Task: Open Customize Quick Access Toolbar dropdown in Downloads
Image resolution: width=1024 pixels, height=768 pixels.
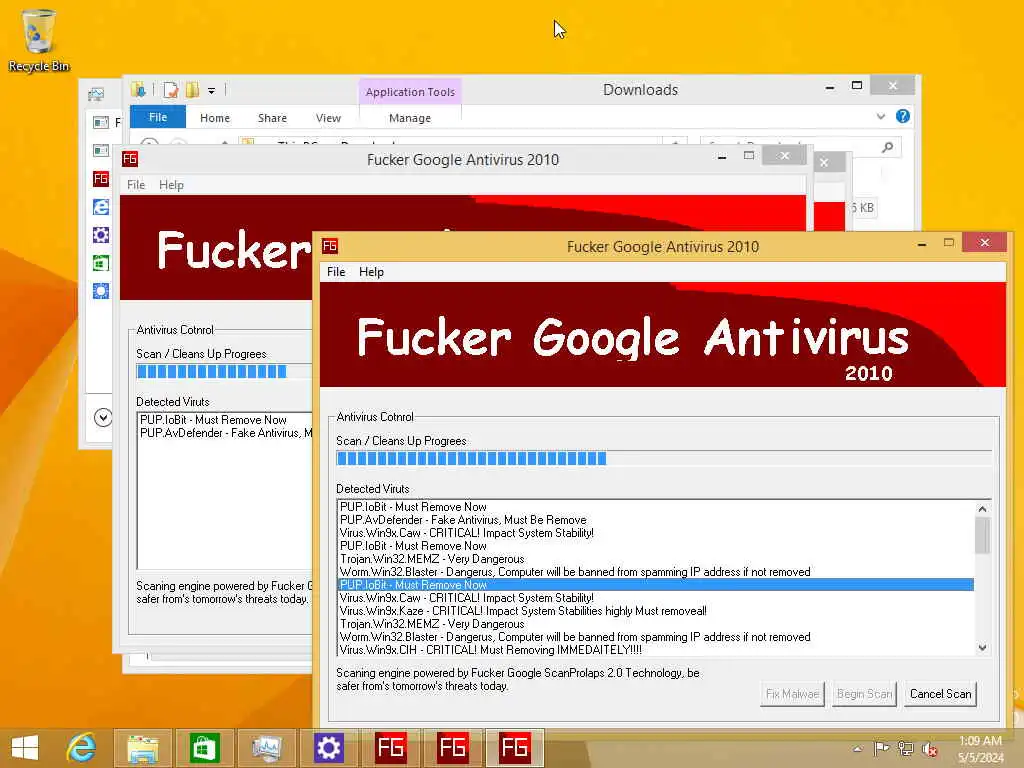Action: [x=211, y=91]
